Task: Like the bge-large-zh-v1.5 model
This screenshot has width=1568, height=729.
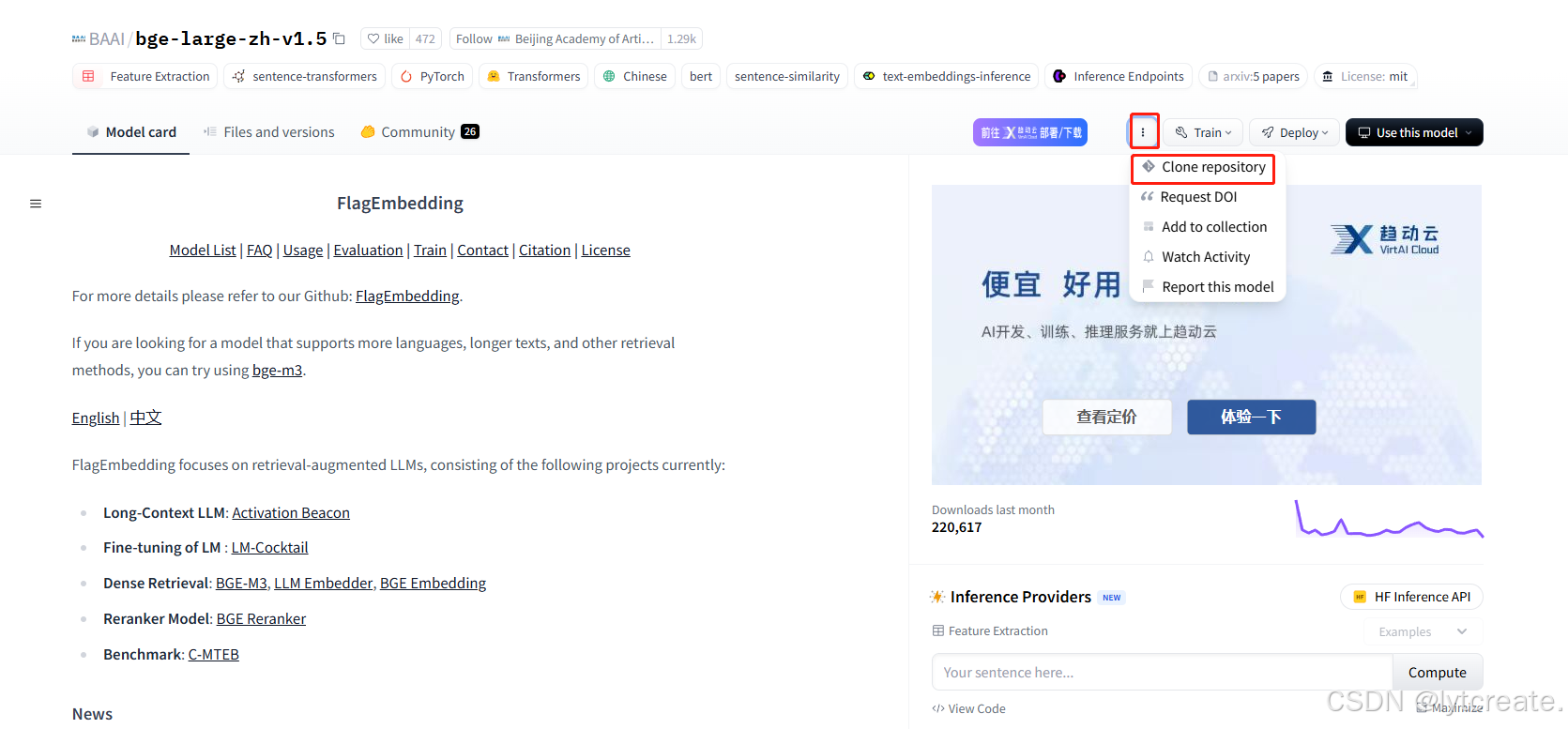Action: [x=385, y=38]
